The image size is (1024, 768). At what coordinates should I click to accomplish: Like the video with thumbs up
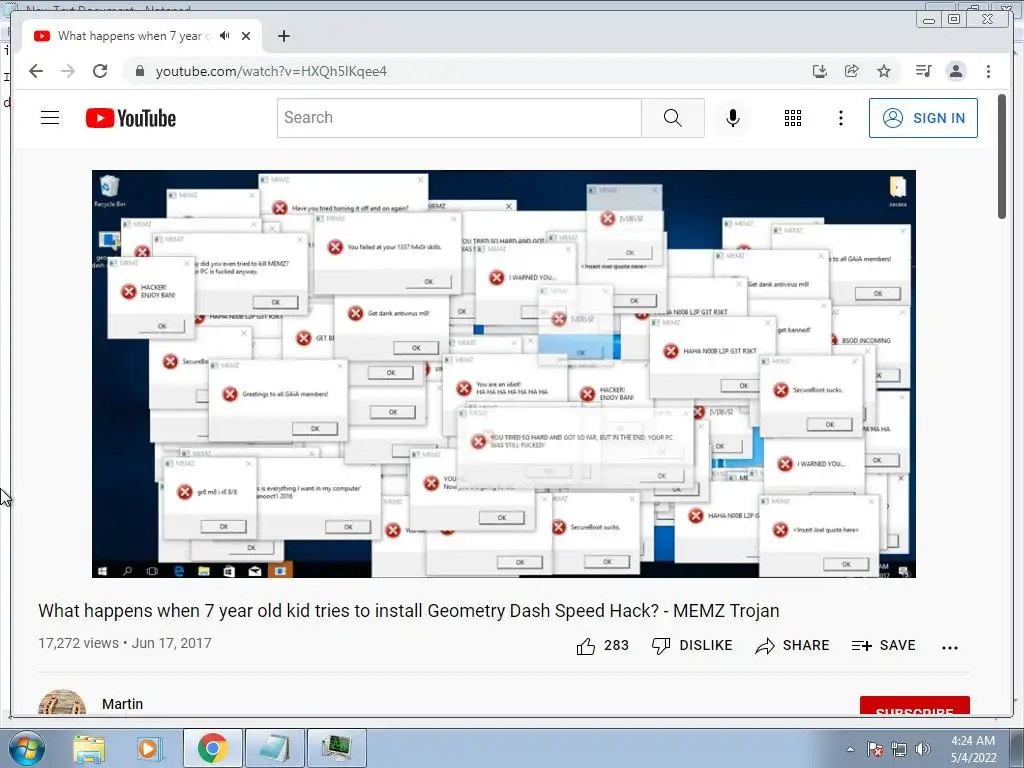pos(602,646)
